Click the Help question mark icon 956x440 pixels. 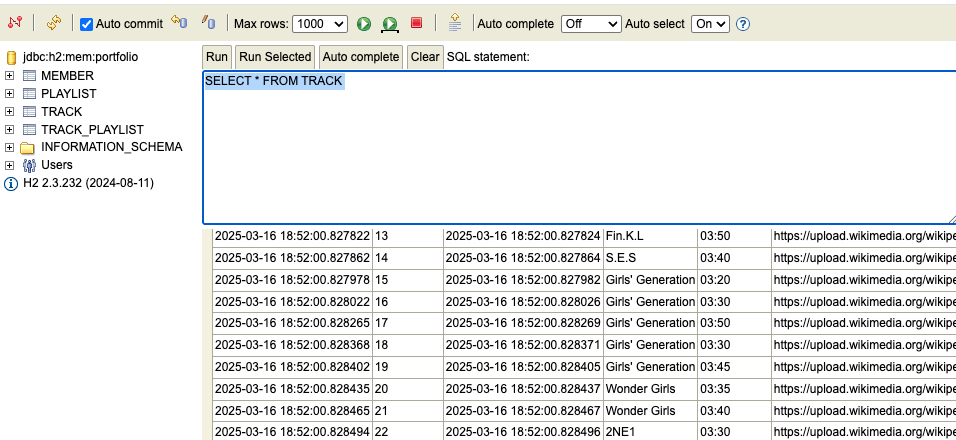(743, 24)
